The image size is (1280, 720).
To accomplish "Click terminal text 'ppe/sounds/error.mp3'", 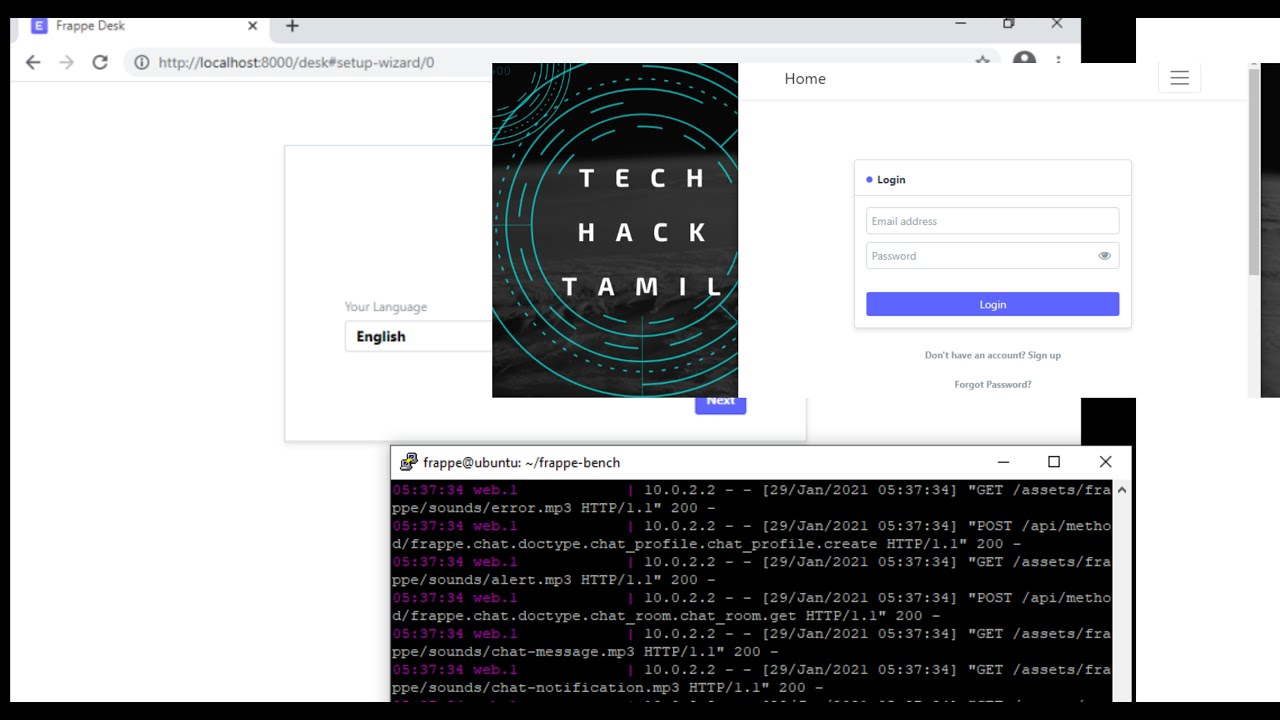I will click(x=482, y=508).
